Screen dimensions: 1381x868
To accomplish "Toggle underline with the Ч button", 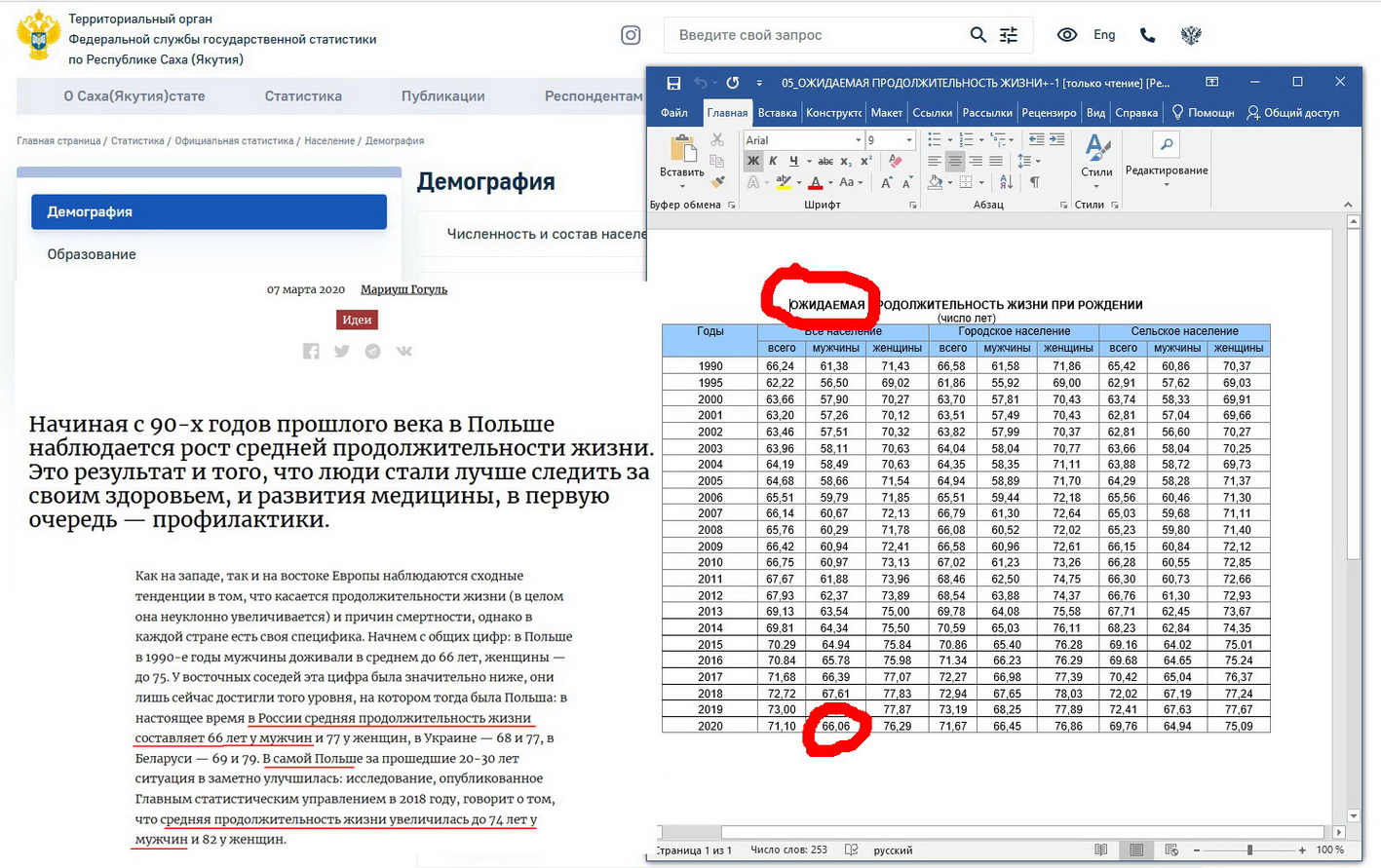I will click(x=793, y=161).
